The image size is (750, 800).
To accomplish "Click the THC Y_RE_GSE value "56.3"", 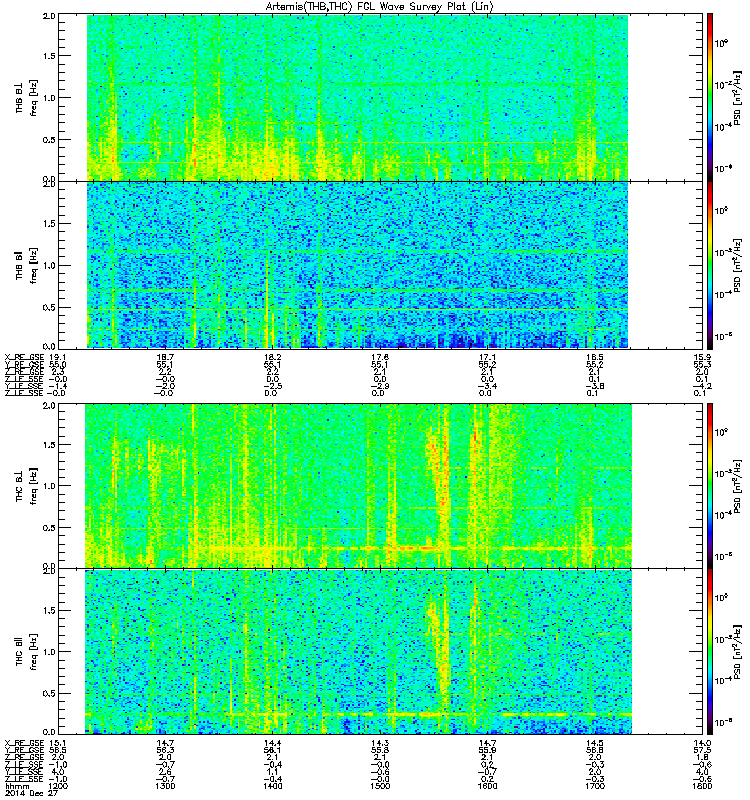I will 165,750.
